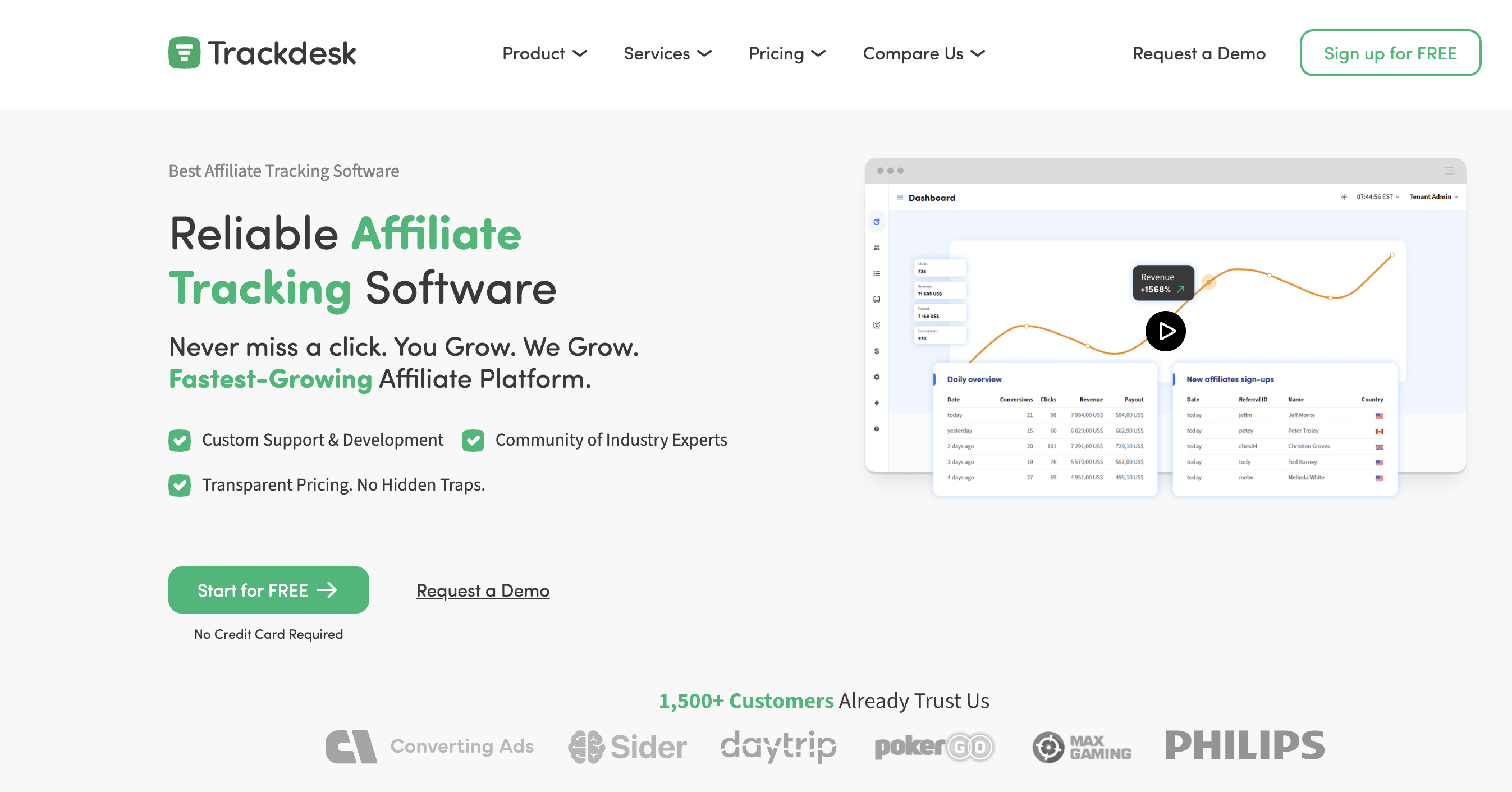Click the Transparent Pricing checkmark
This screenshot has height=792, width=1512.
[x=180, y=485]
